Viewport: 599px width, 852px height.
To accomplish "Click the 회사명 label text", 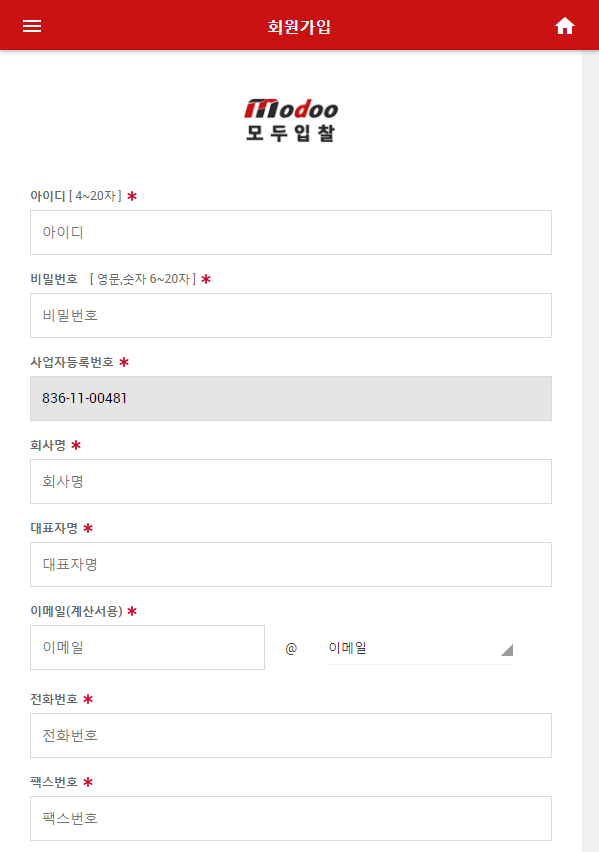I will [x=48, y=445].
